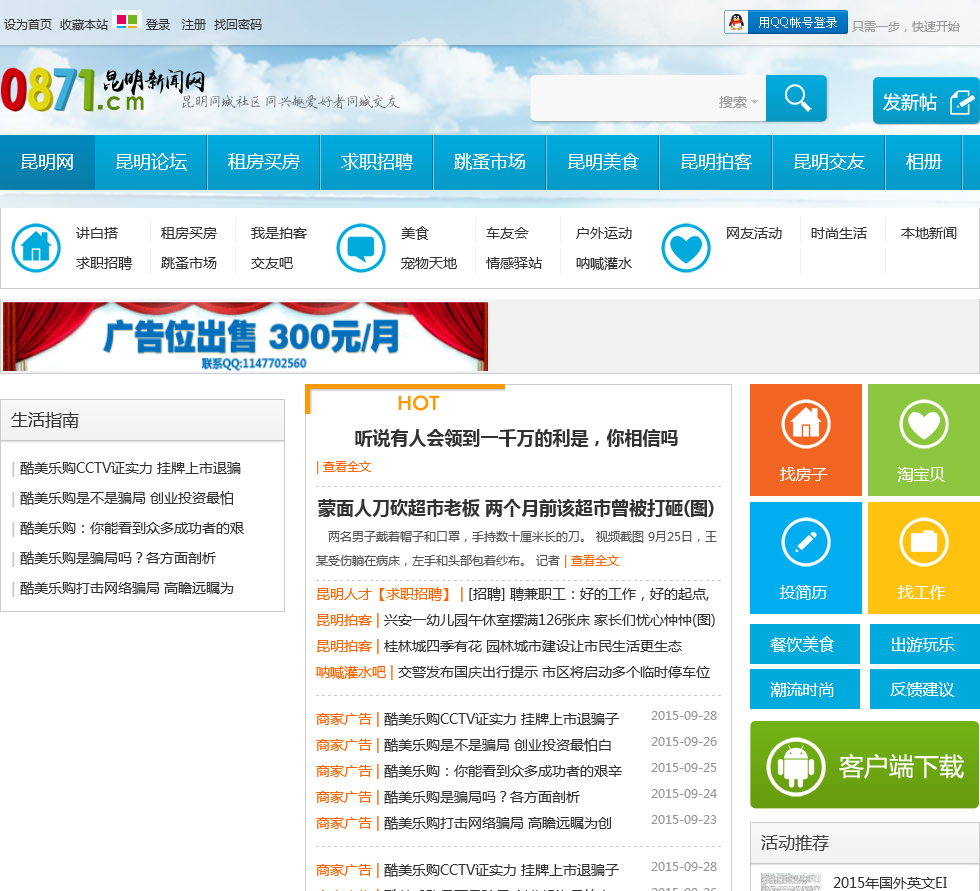Click the 收藏本站 link
The width and height of the screenshot is (980, 891).
click(84, 24)
